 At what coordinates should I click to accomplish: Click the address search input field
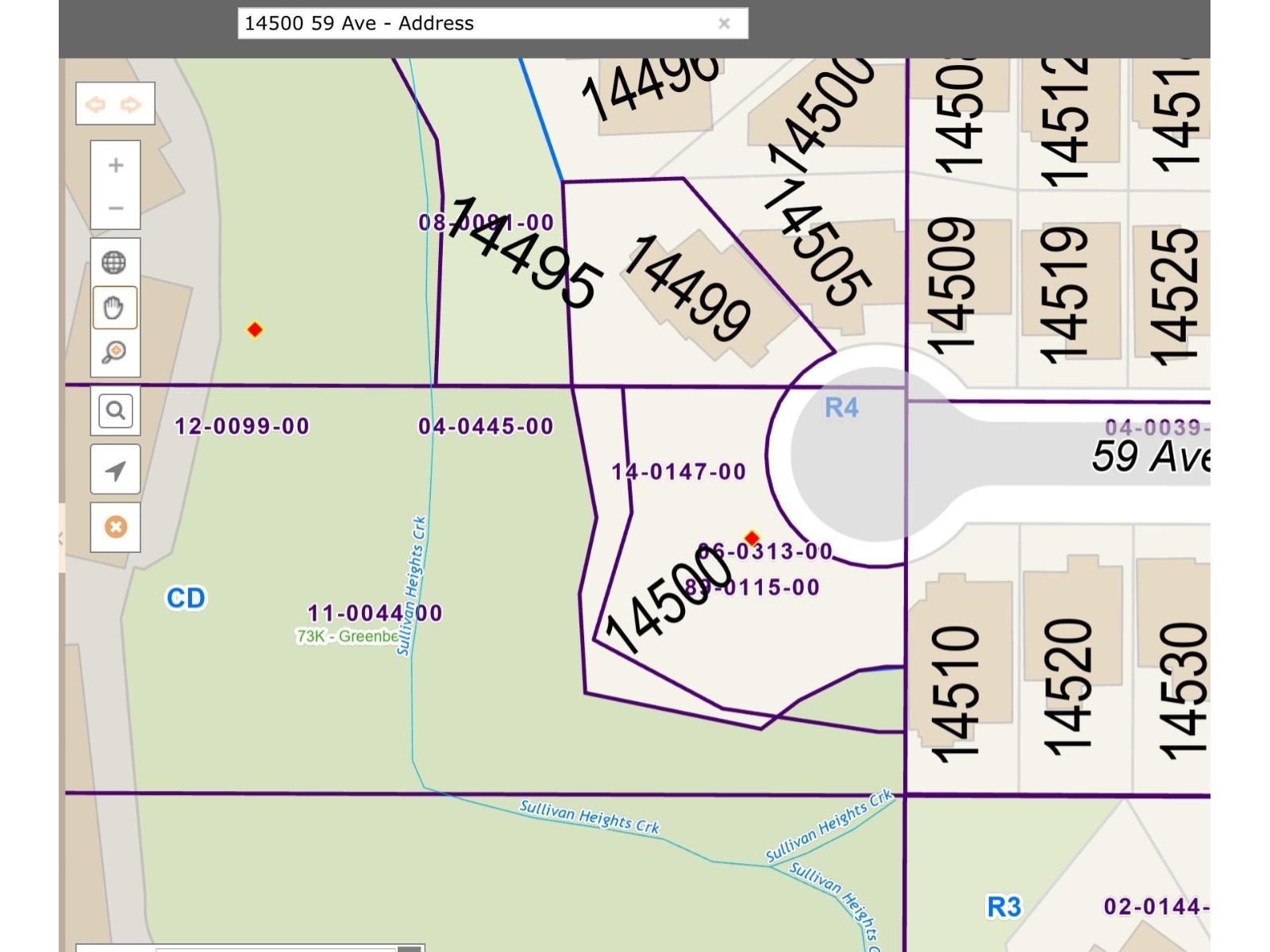[x=492, y=23]
